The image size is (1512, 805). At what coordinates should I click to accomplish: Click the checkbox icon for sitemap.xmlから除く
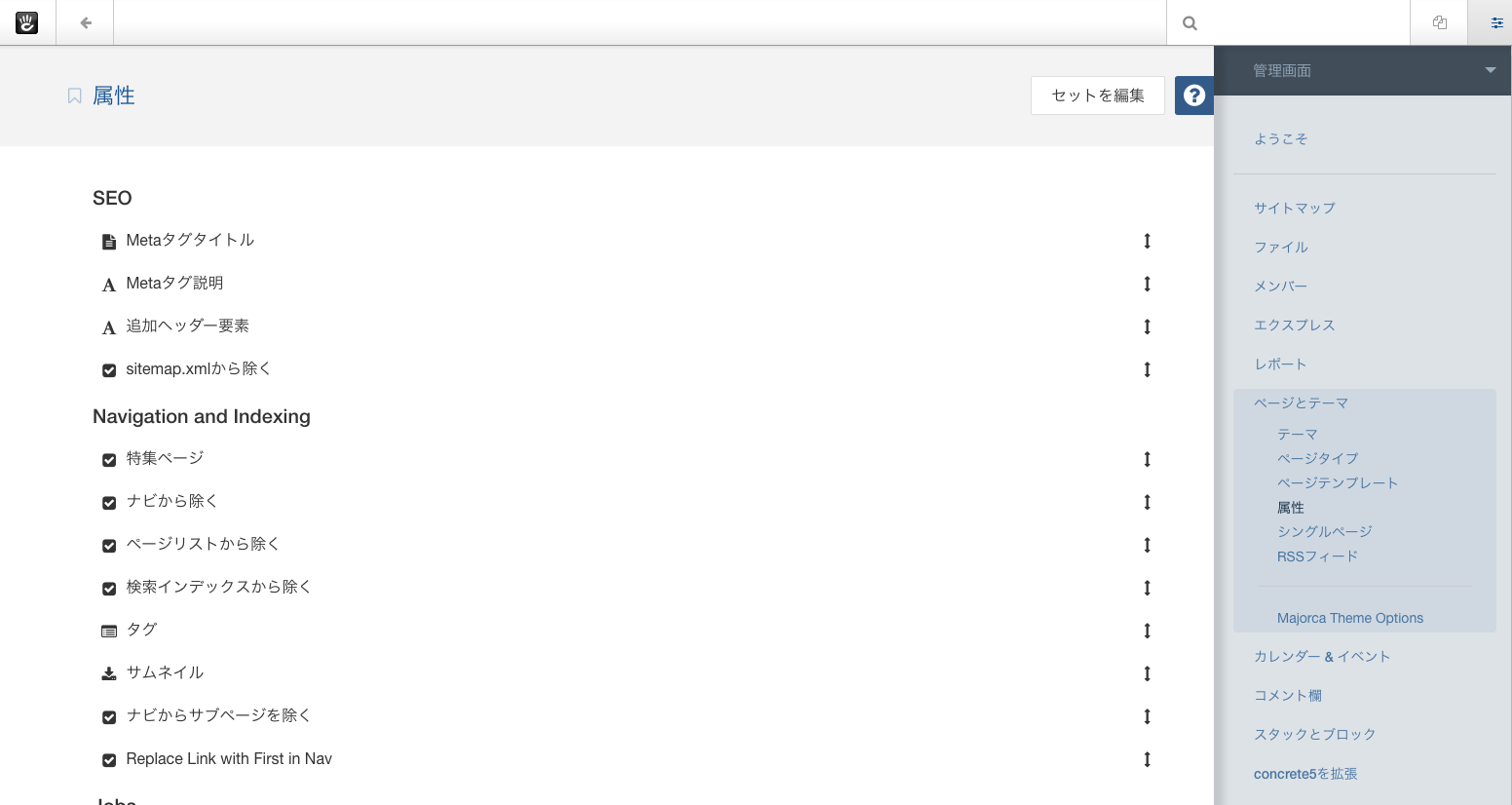point(109,370)
